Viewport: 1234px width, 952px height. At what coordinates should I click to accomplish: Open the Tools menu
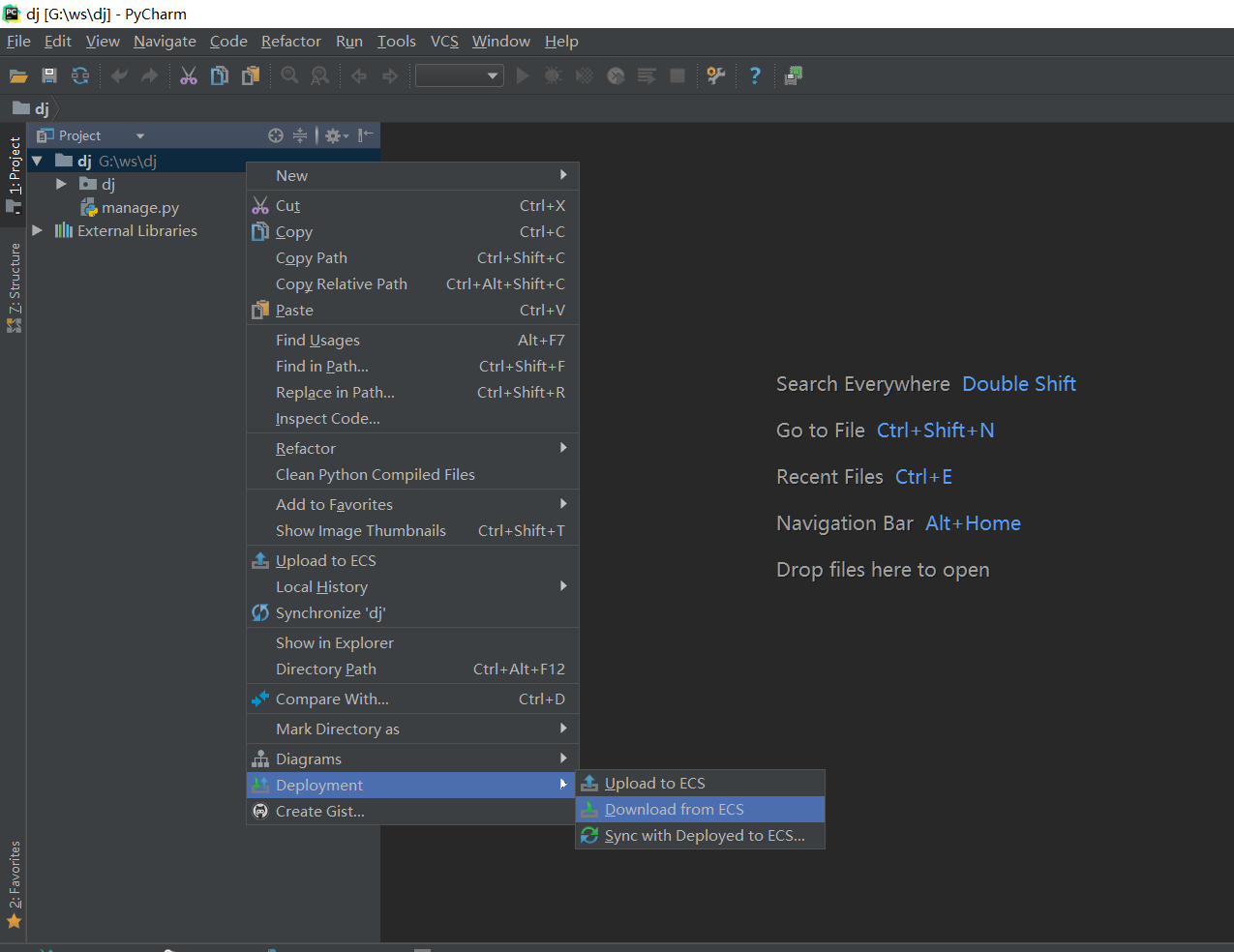tap(396, 41)
